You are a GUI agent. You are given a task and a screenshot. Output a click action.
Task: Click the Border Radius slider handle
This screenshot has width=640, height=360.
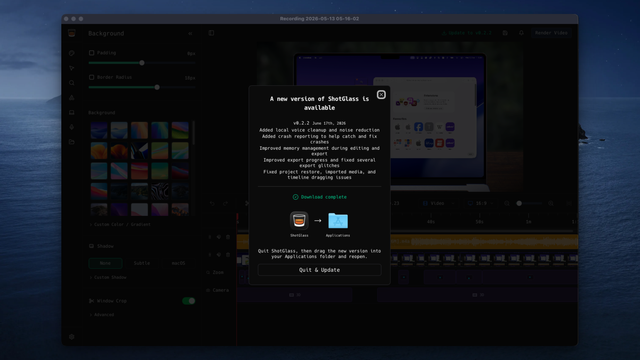(x=157, y=87)
